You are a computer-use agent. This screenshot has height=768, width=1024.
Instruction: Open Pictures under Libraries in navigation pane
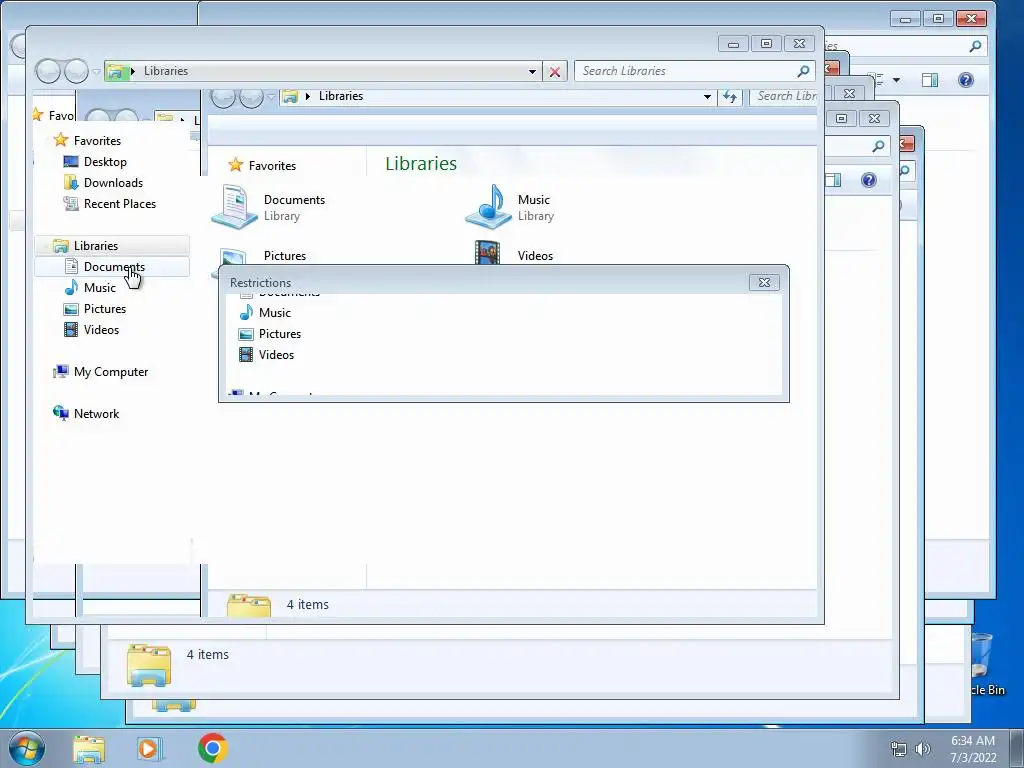[x=104, y=309]
